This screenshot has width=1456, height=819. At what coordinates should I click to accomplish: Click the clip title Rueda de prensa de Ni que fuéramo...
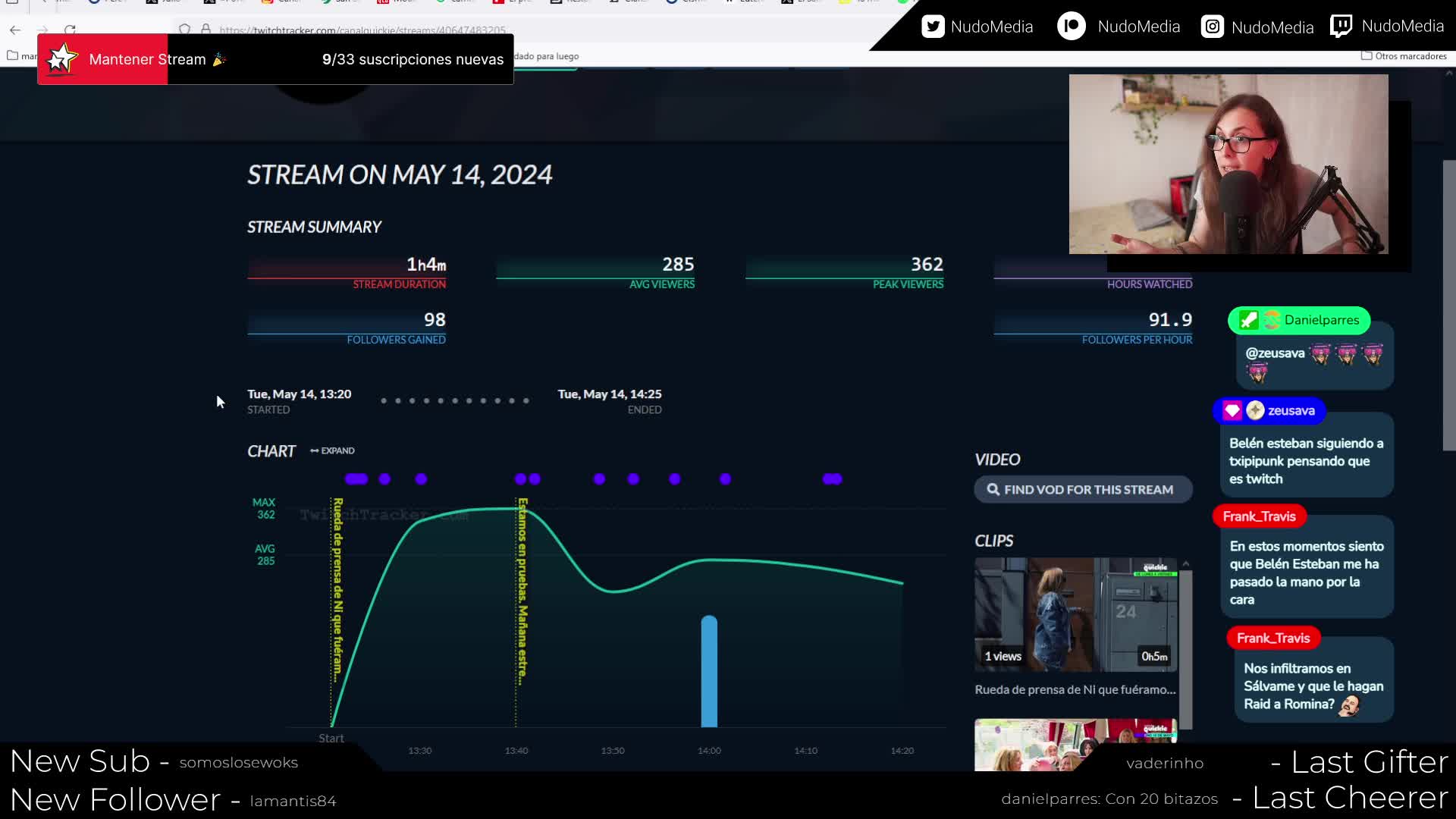[1075, 689]
